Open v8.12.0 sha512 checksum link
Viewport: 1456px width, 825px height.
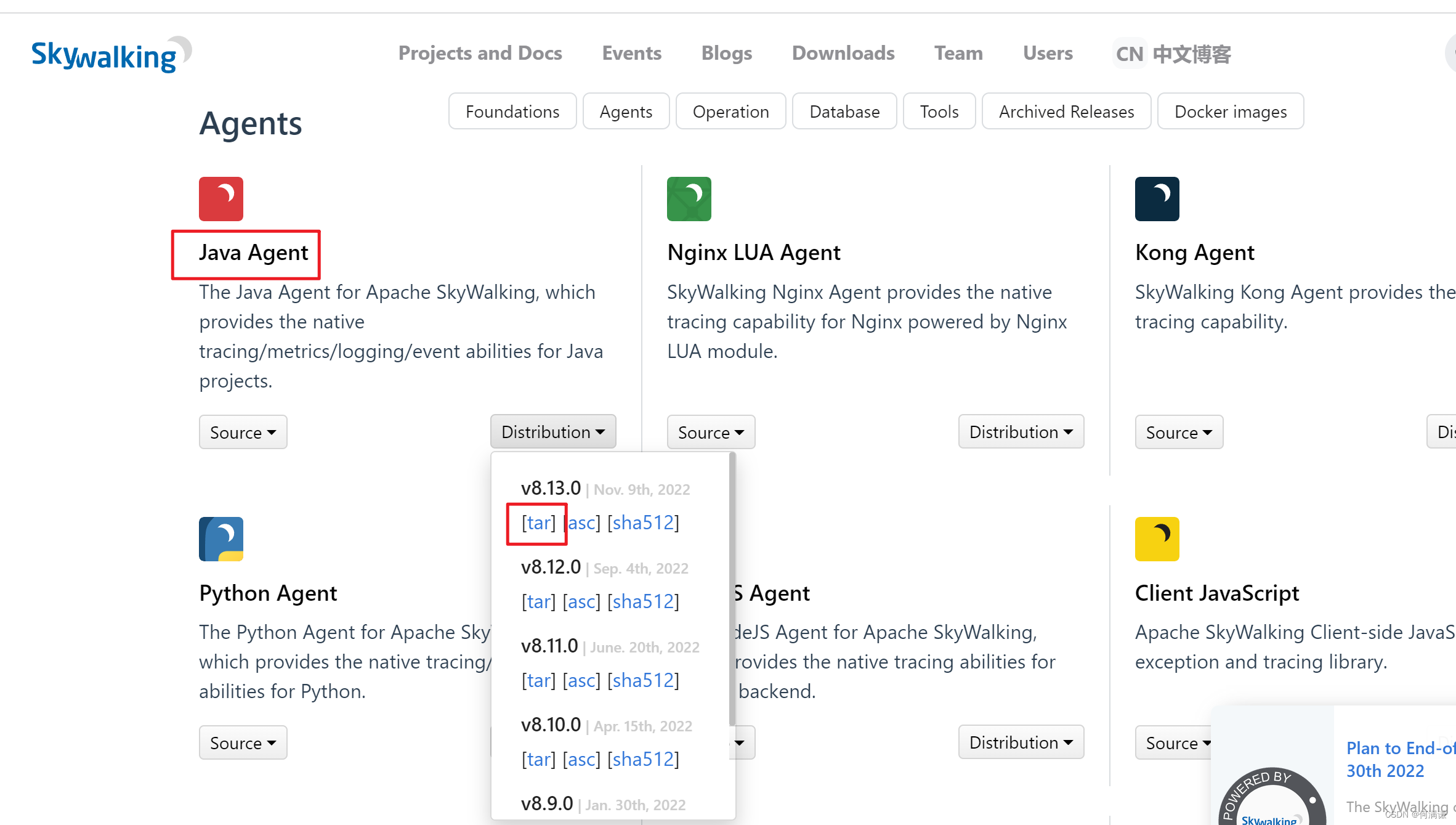click(642, 601)
